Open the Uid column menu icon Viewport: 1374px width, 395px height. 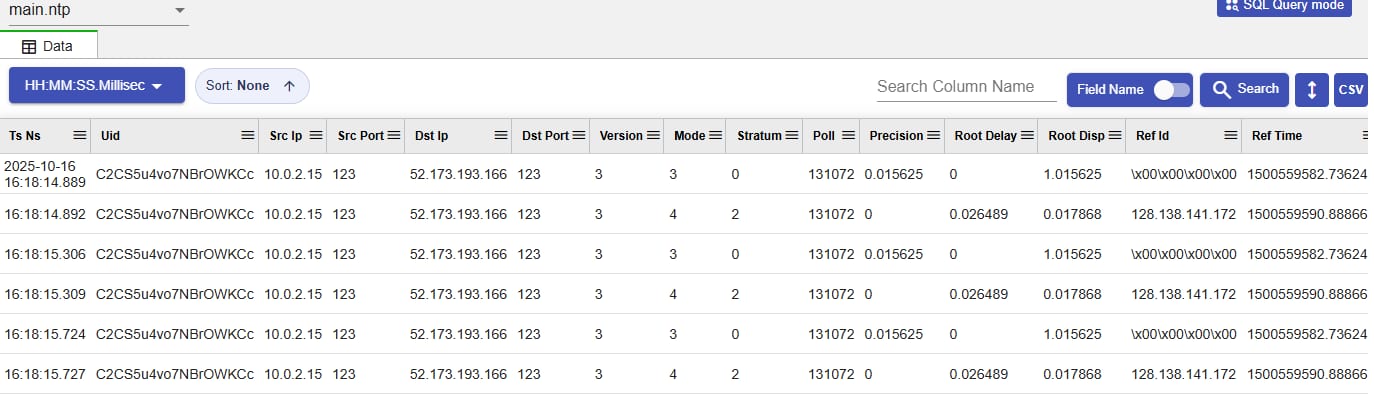pyautogui.click(x=248, y=135)
